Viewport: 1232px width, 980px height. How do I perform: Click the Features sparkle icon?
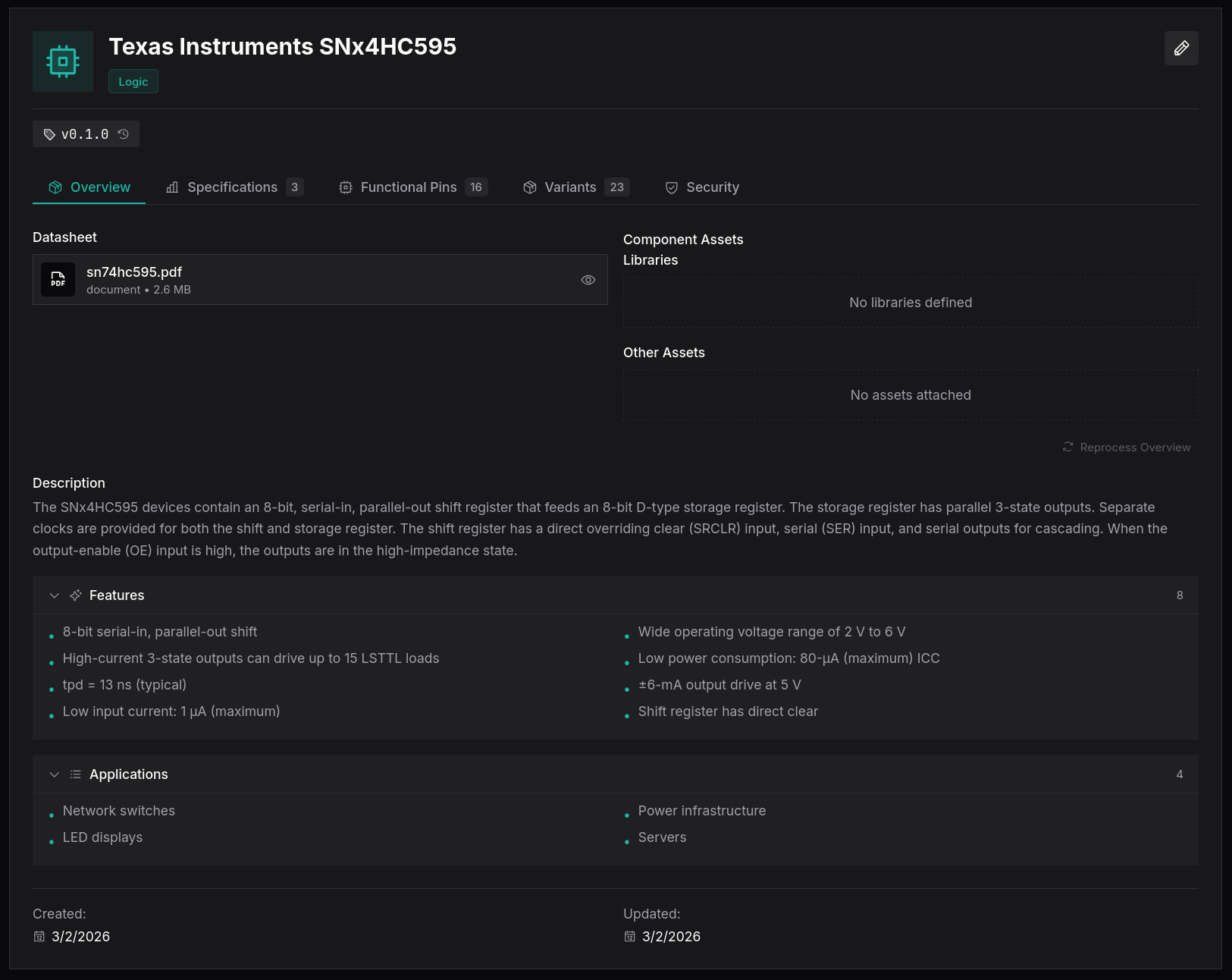tap(76, 595)
